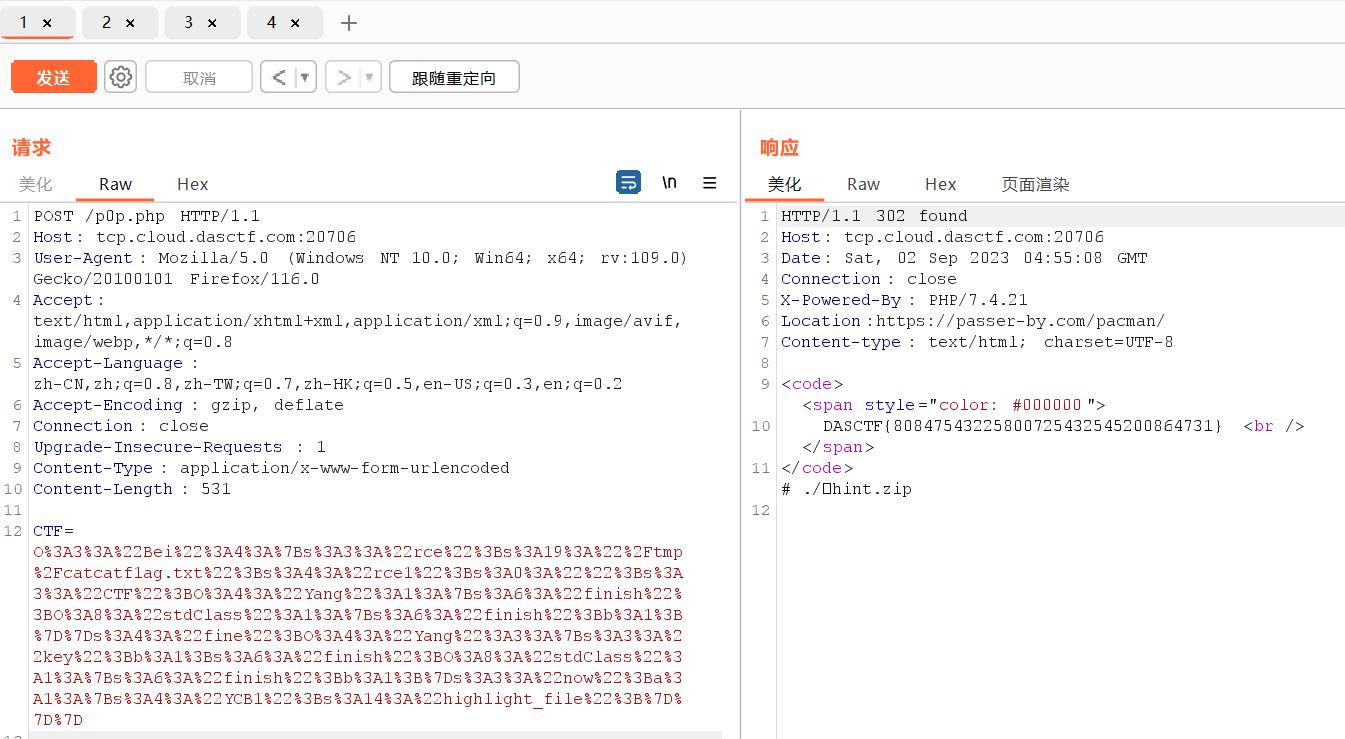Viewport: 1345px width, 739px height.
Task: Click the 跟随重定向 follow redirection button
Action: point(454,77)
